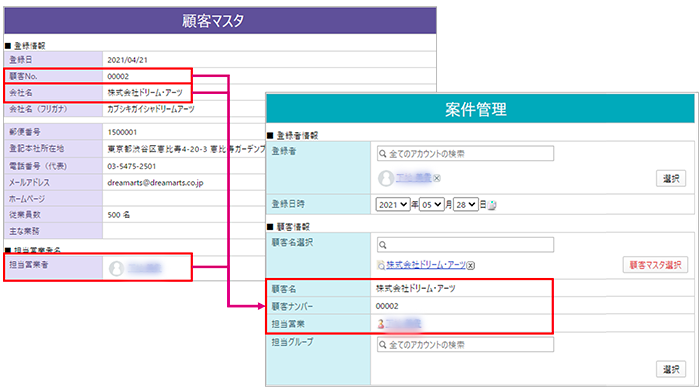700x391 pixels.
Task: Click the magnifier icon in the 担当グループ field
Action: 383,345
